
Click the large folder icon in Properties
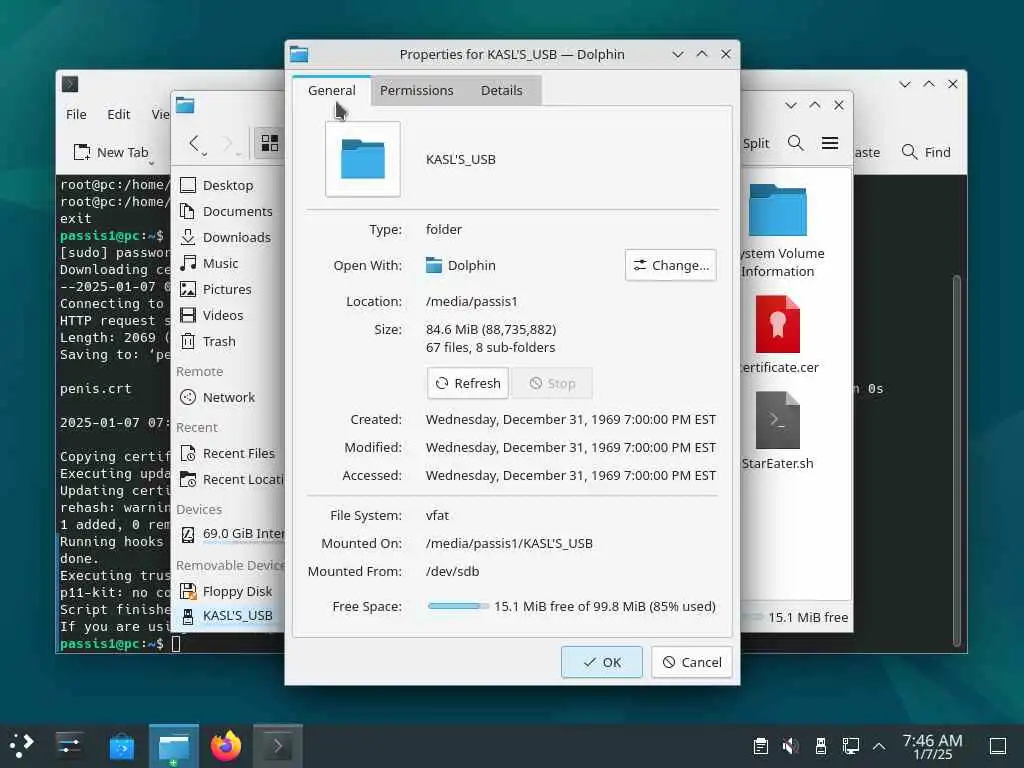coord(362,159)
